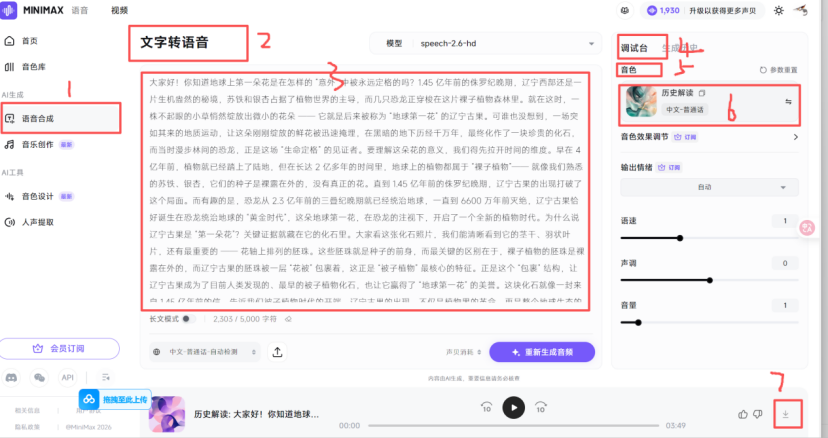Switch to the 生成历史 tab
Viewport: 828px width, 438px height.
click(680, 48)
